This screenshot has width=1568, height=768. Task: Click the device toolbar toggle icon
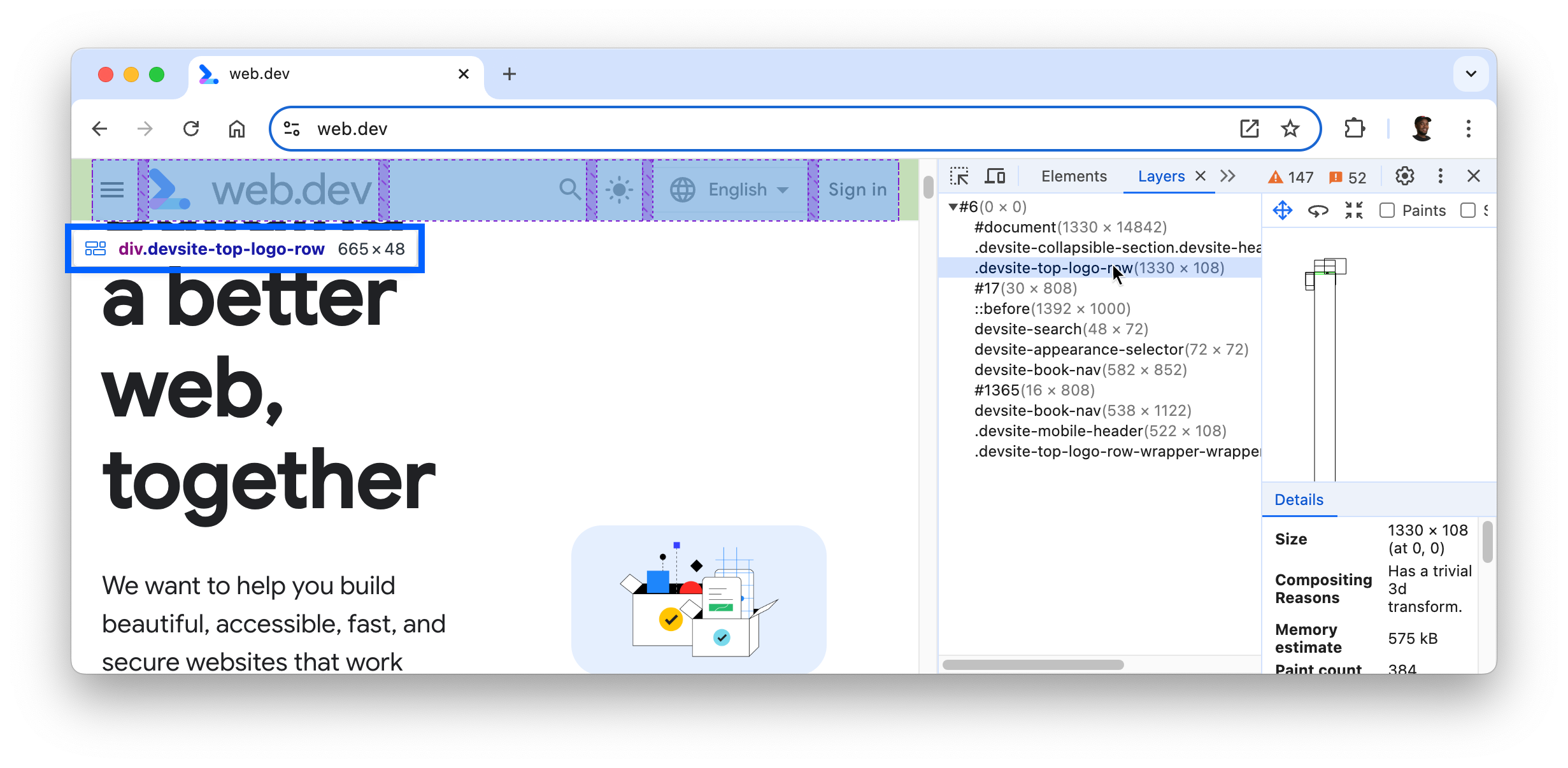point(997,176)
